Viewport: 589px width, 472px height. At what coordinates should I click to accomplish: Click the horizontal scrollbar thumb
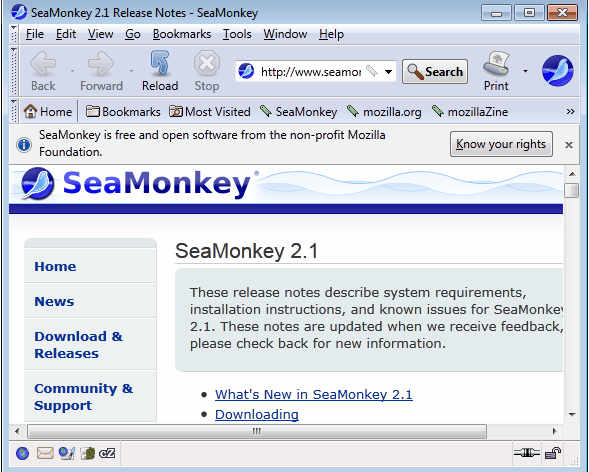[257, 431]
